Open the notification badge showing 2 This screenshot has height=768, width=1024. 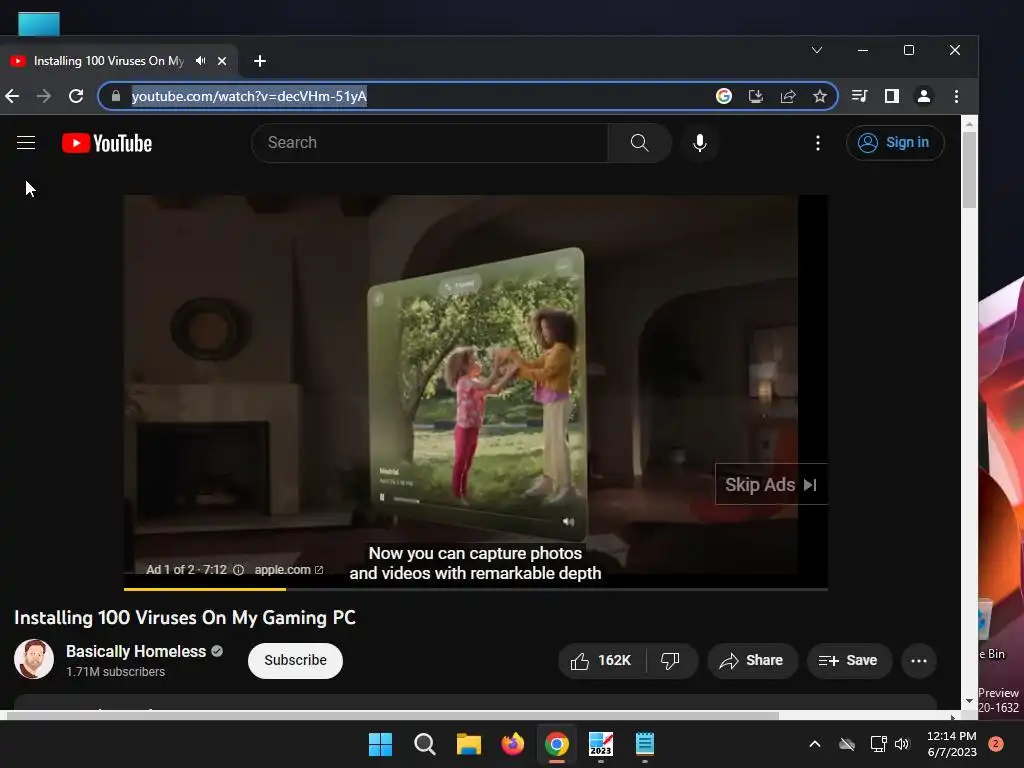pyautogui.click(x=996, y=744)
